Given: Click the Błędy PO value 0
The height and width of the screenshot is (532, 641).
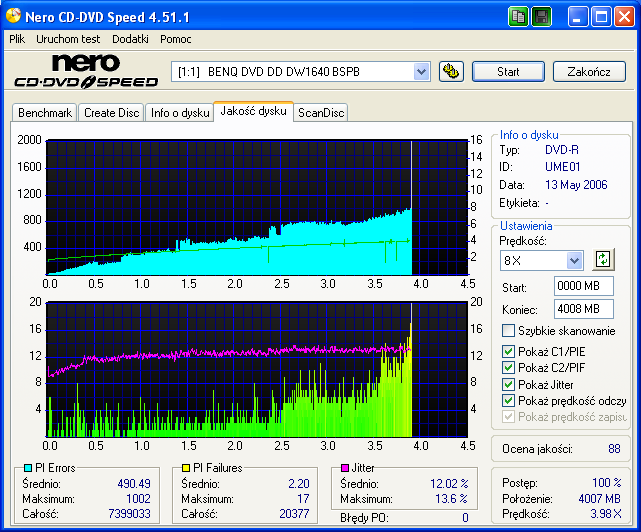Looking at the screenshot, I should point(465,518).
